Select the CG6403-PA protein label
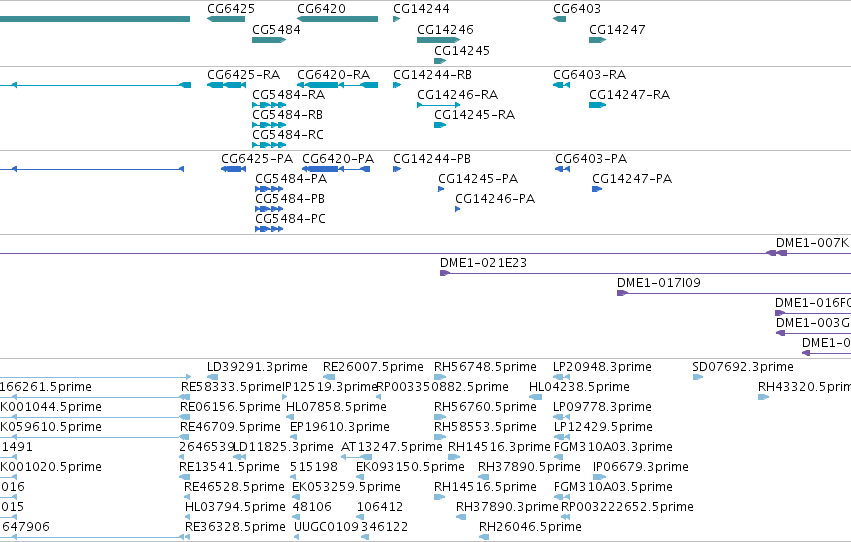 tap(591, 159)
